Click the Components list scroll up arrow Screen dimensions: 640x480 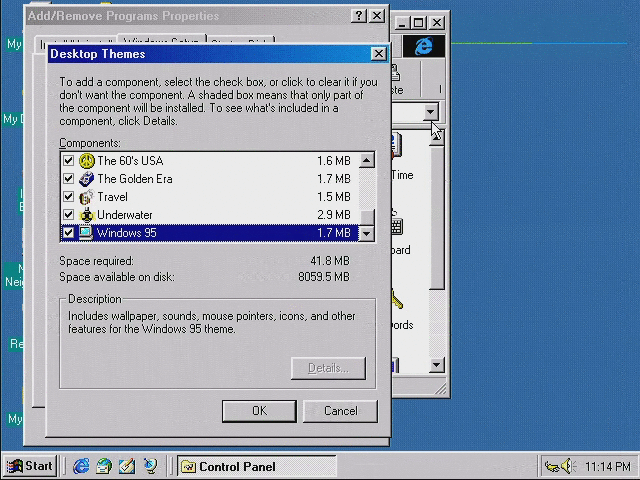[367, 160]
